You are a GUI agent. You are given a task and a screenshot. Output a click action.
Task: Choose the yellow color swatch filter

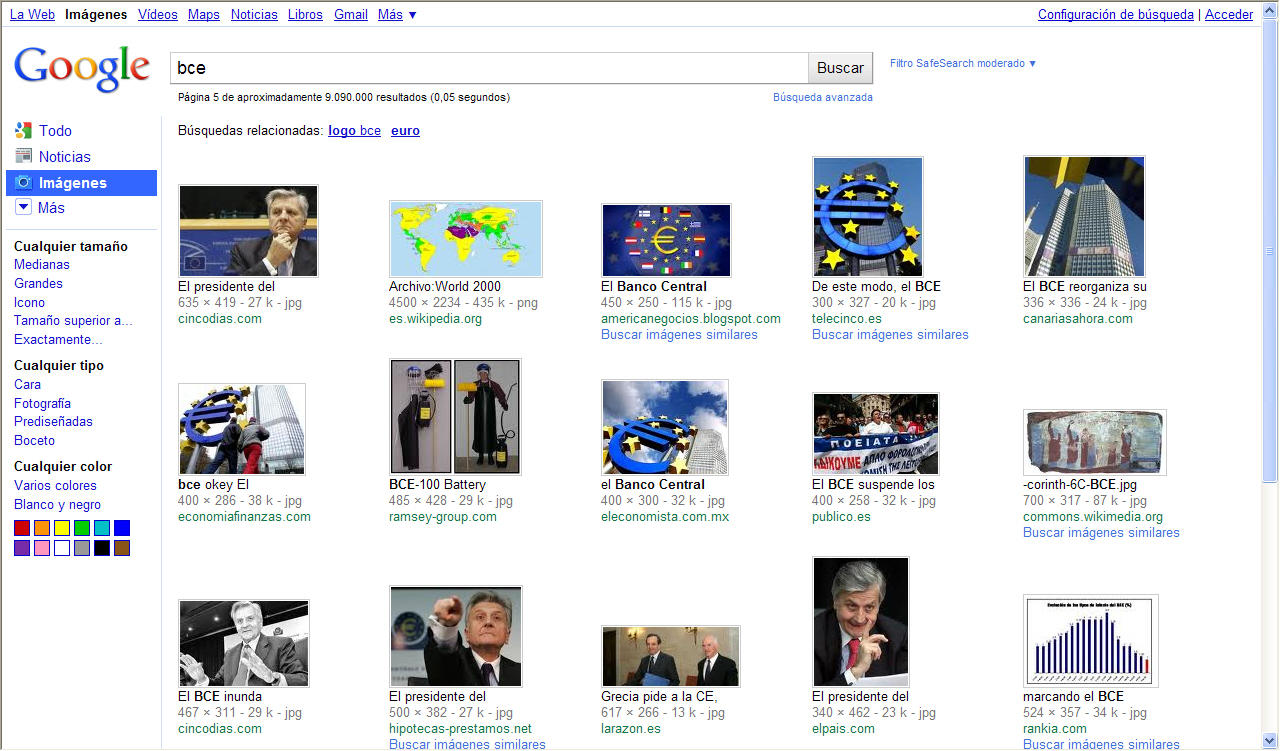pos(62,528)
